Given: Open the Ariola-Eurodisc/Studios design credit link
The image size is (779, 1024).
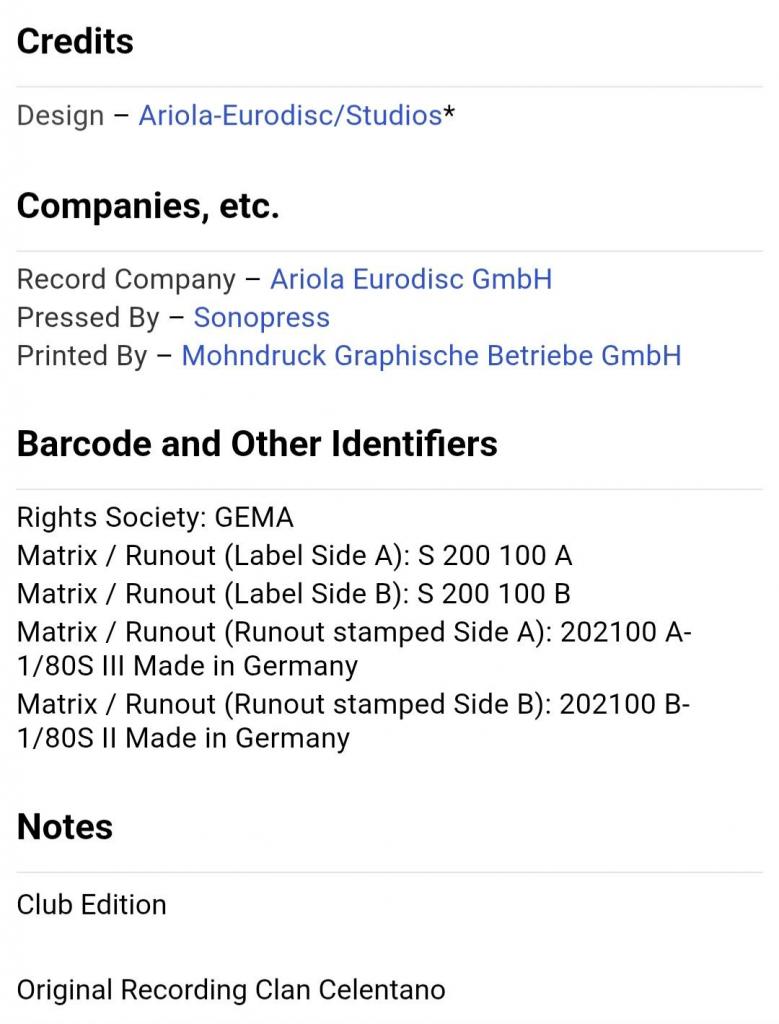Looking at the screenshot, I should click(x=291, y=116).
